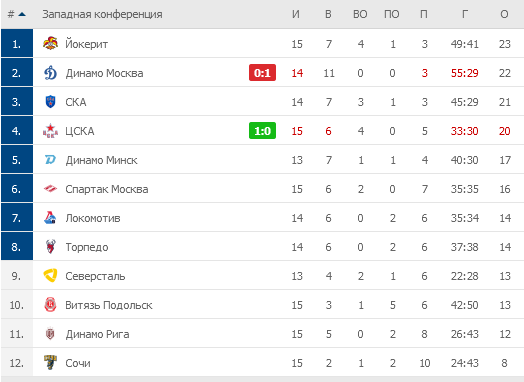Click the Сочи team logo

pos(50,363)
